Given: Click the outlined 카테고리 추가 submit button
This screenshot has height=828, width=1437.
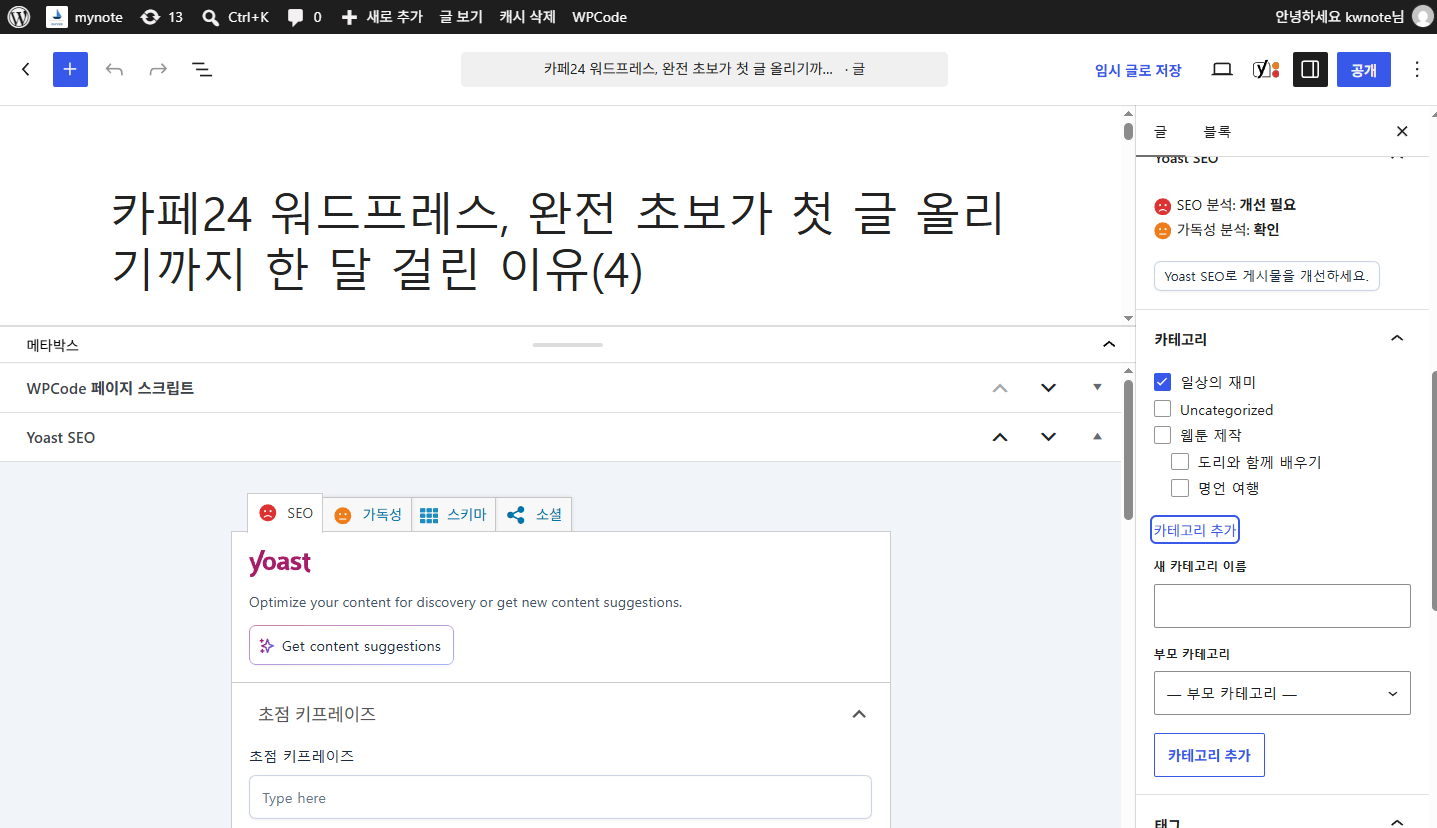Looking at the screenshot, I should (x=1209, y=755).
